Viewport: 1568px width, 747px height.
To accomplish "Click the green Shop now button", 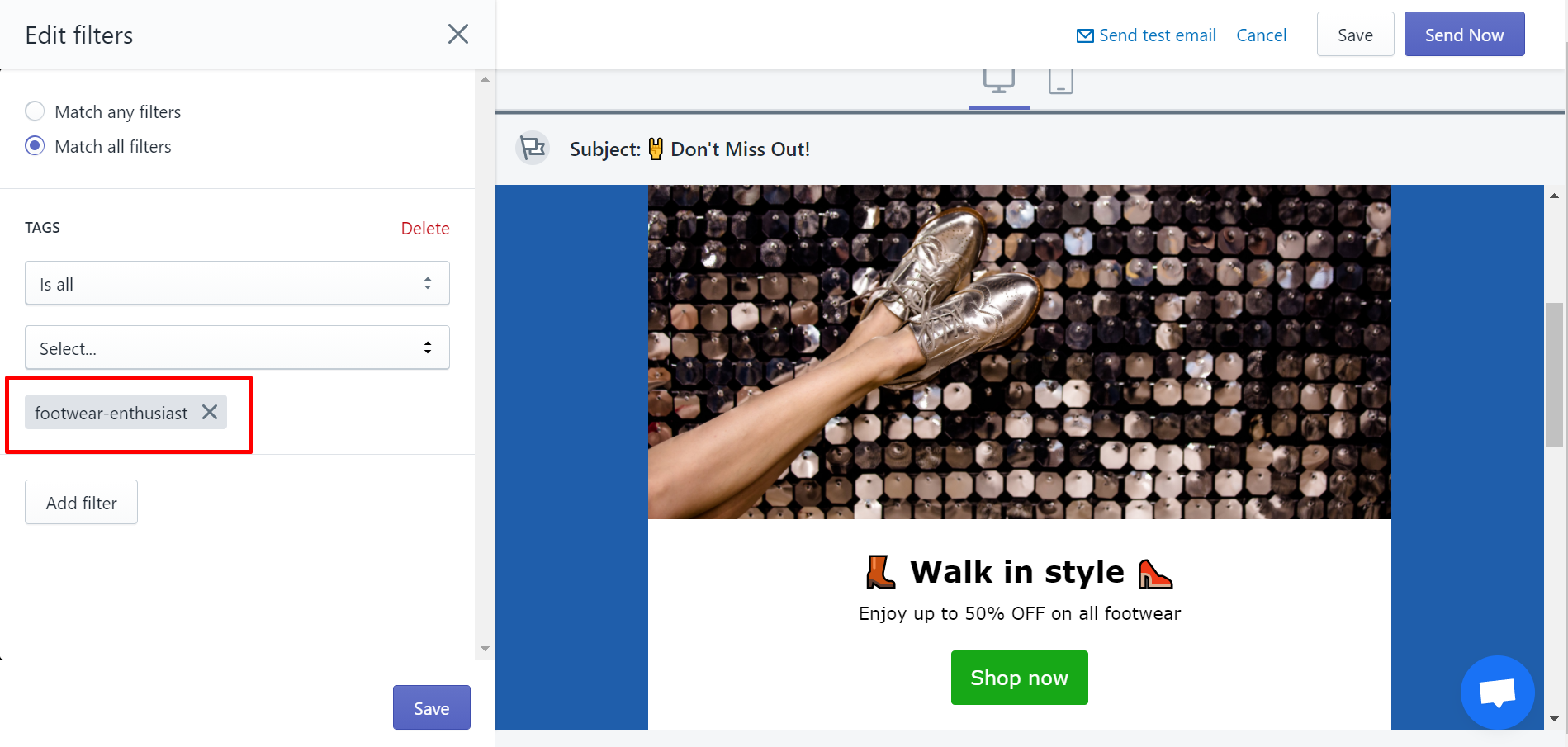I will click(1019, 678).
